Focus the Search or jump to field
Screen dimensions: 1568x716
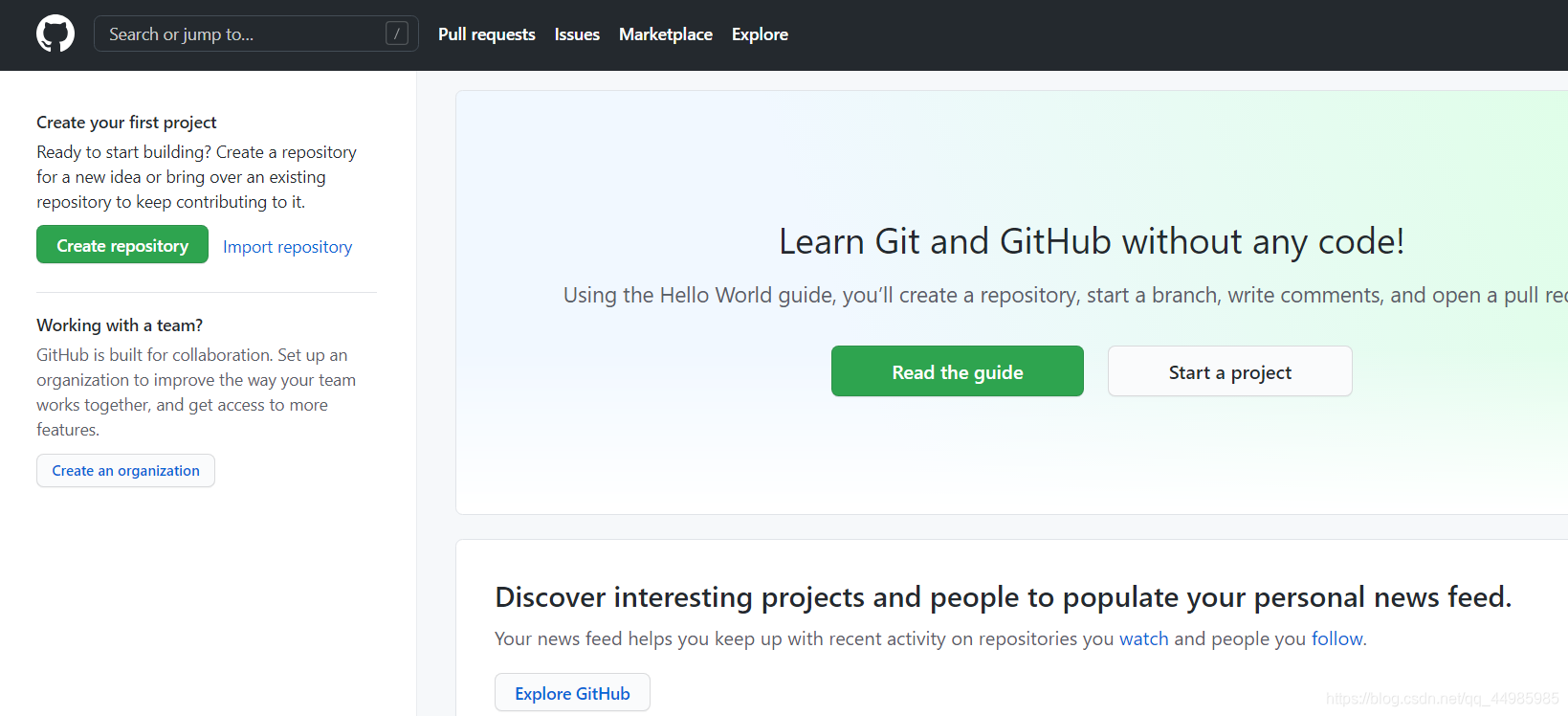(x=255, y=34)
